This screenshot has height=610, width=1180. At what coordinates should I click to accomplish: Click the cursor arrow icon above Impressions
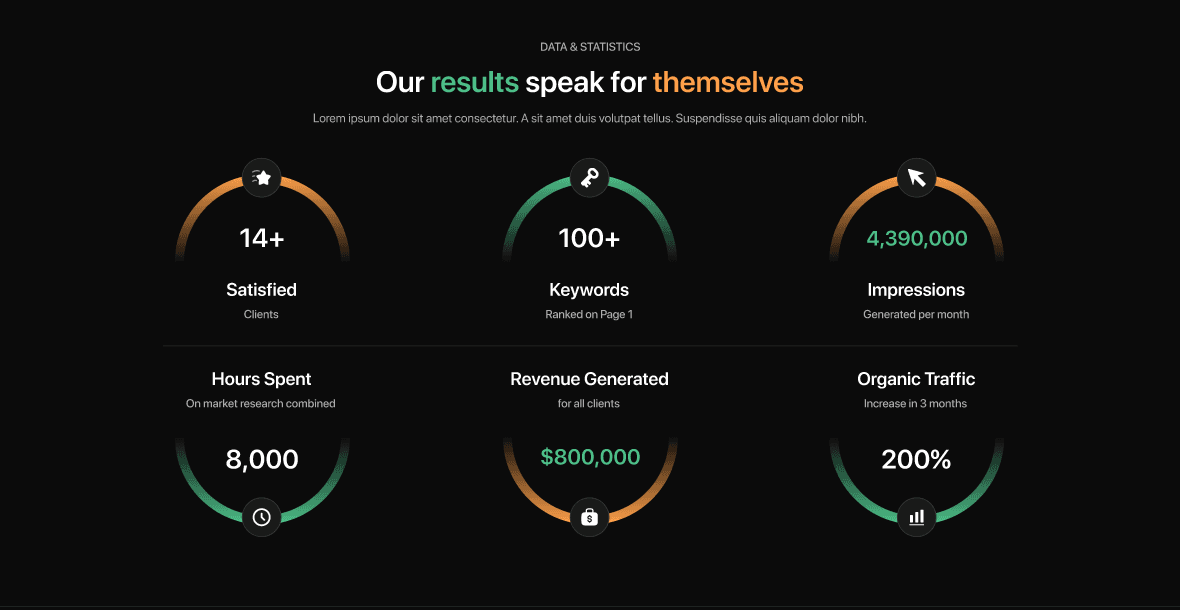coord(917,178)
